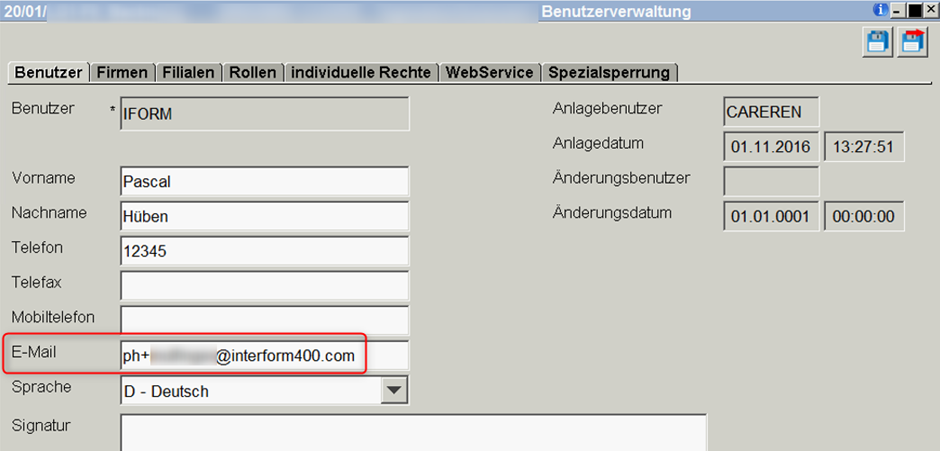The height and width of the screenshot is (451, 940).
Task: Click the blue floppy disk save icon
Action: point(879,42)
